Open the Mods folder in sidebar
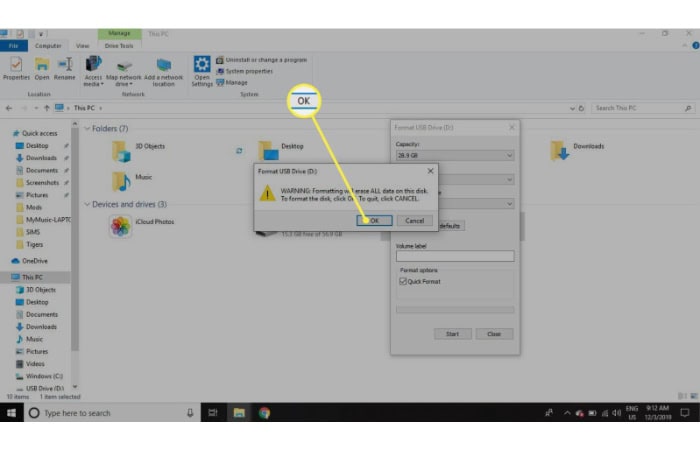The image size is (700, 450). coord(29,207)
